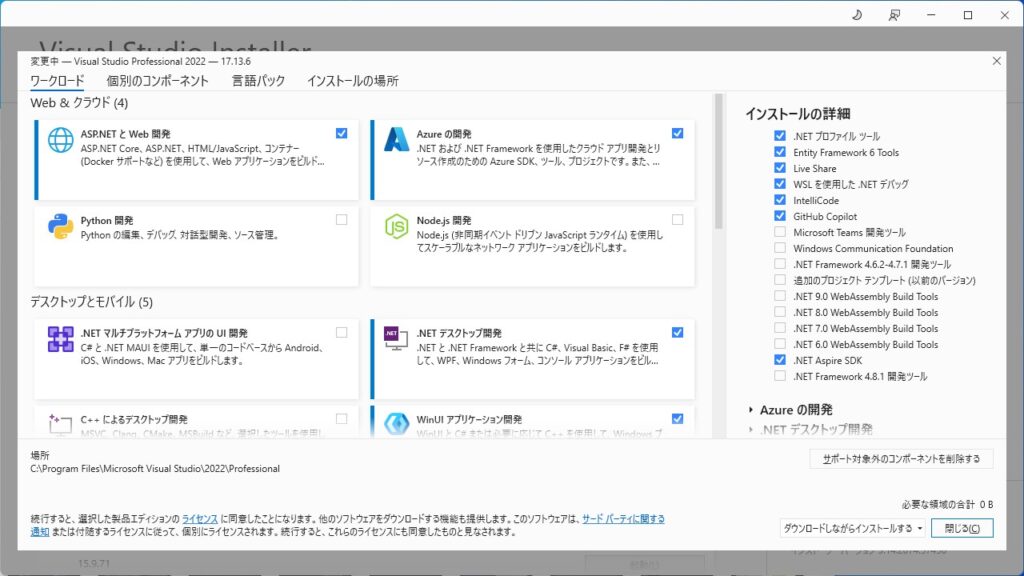Check .NET 7.0 WebAssembly Build Tools
Screen dimensions: 1024x576
coord(780,328)
